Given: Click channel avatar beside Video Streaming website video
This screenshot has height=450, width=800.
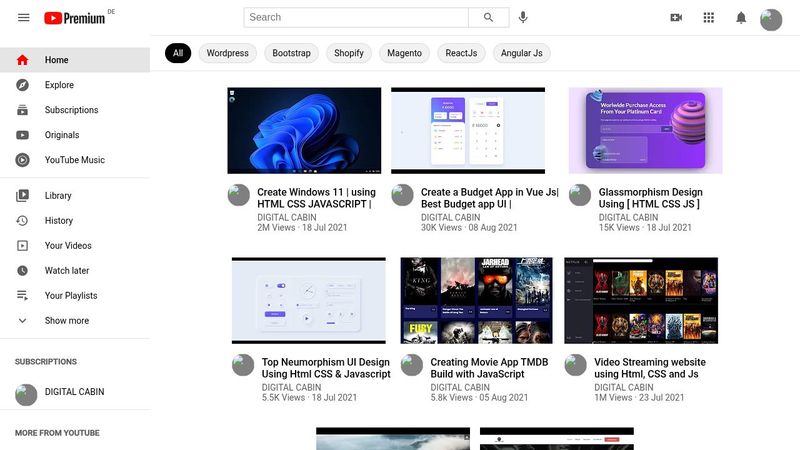Looking at the screenshot, I should coord(575,365).
